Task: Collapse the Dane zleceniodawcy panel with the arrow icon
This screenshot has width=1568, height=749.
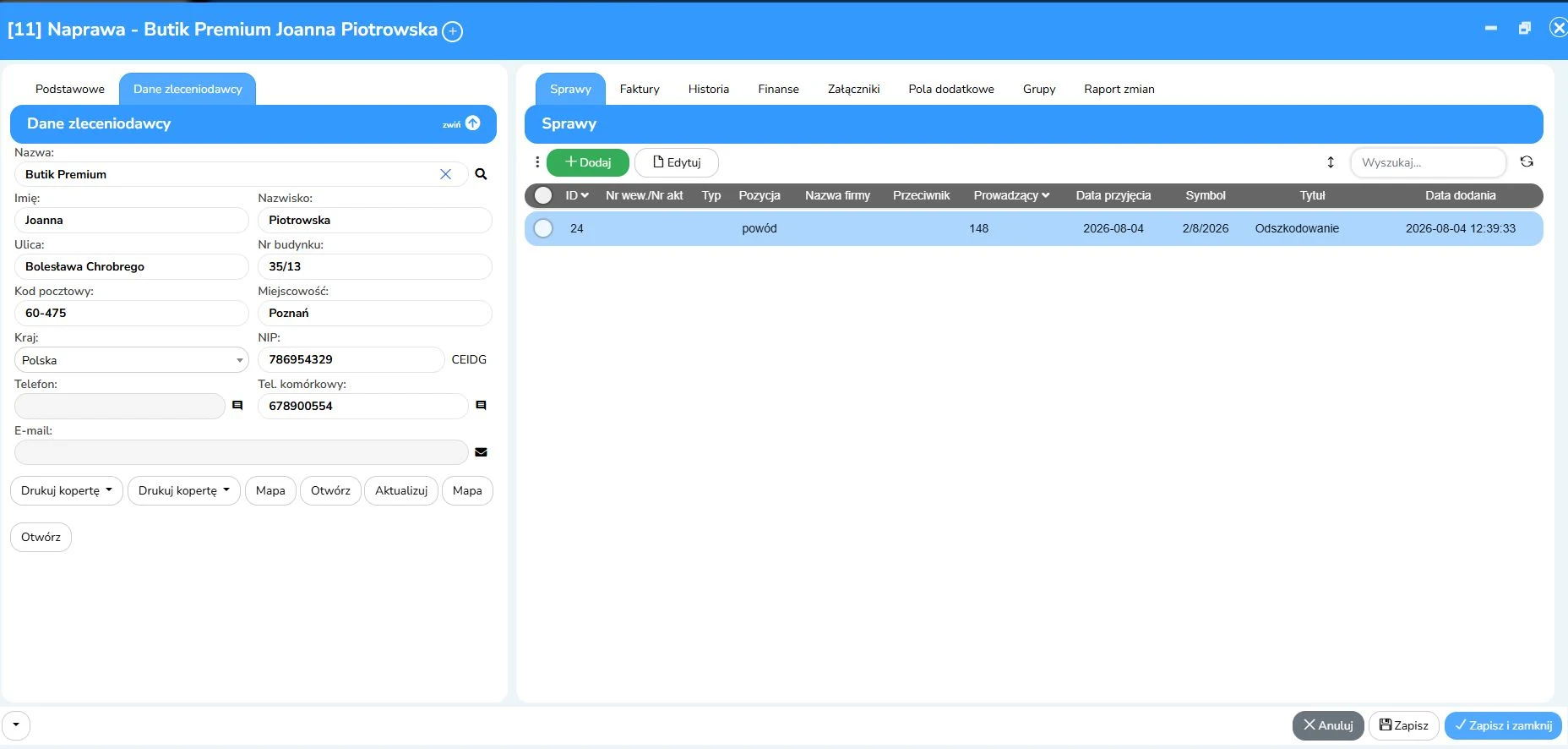Action: [473, 123]
